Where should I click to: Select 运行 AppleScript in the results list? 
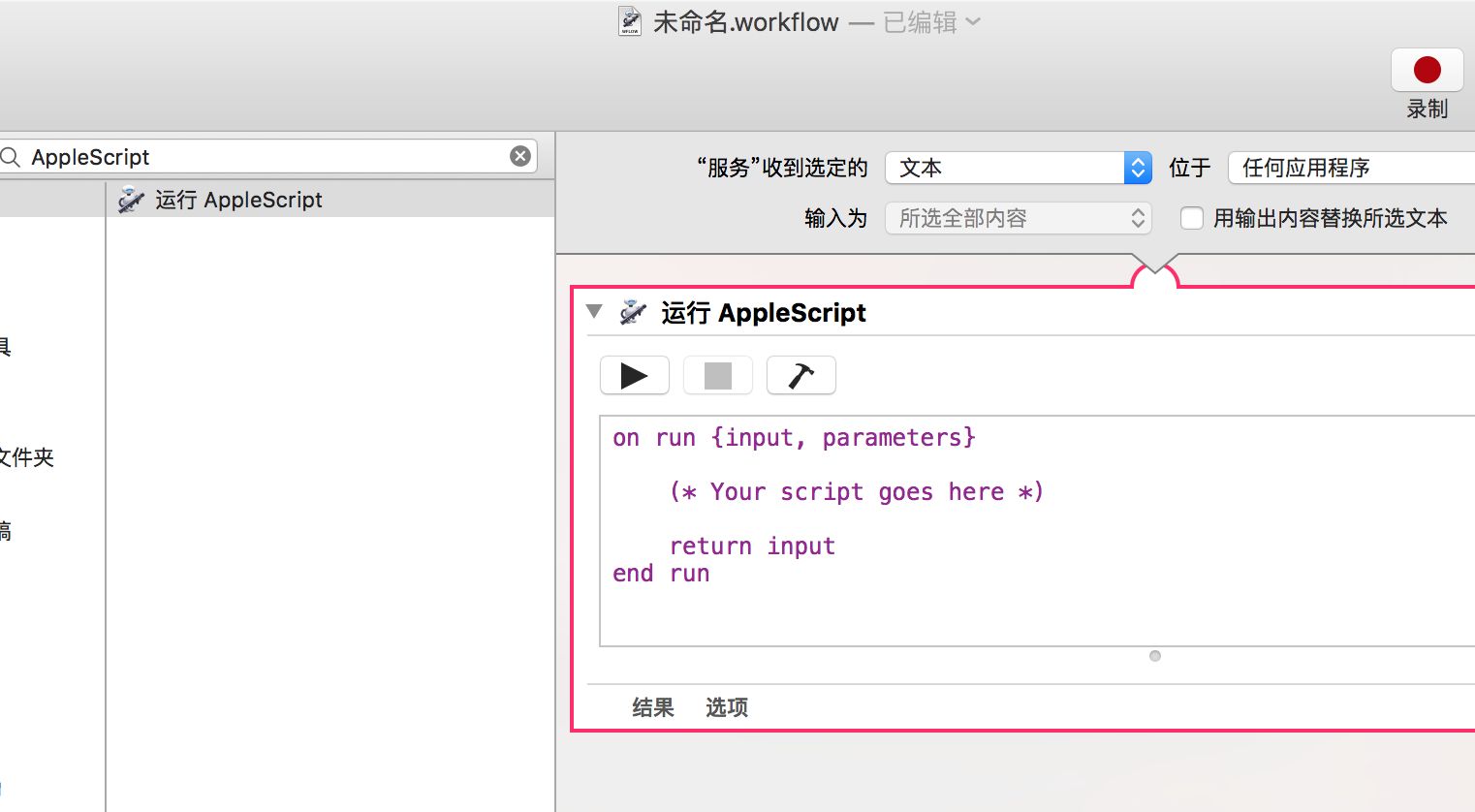coord(238,200)
